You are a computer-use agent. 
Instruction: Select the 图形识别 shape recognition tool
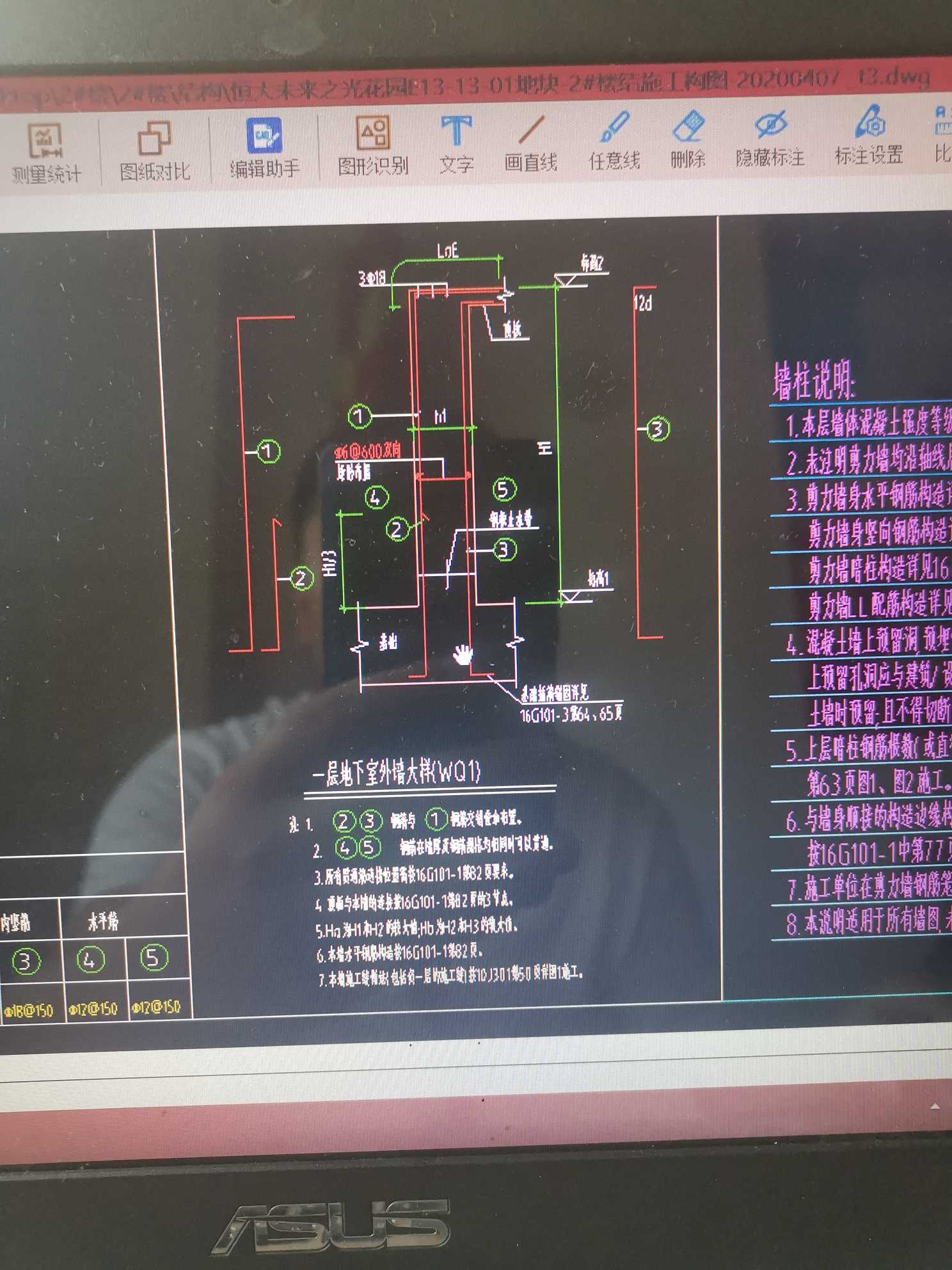(373, 146)
